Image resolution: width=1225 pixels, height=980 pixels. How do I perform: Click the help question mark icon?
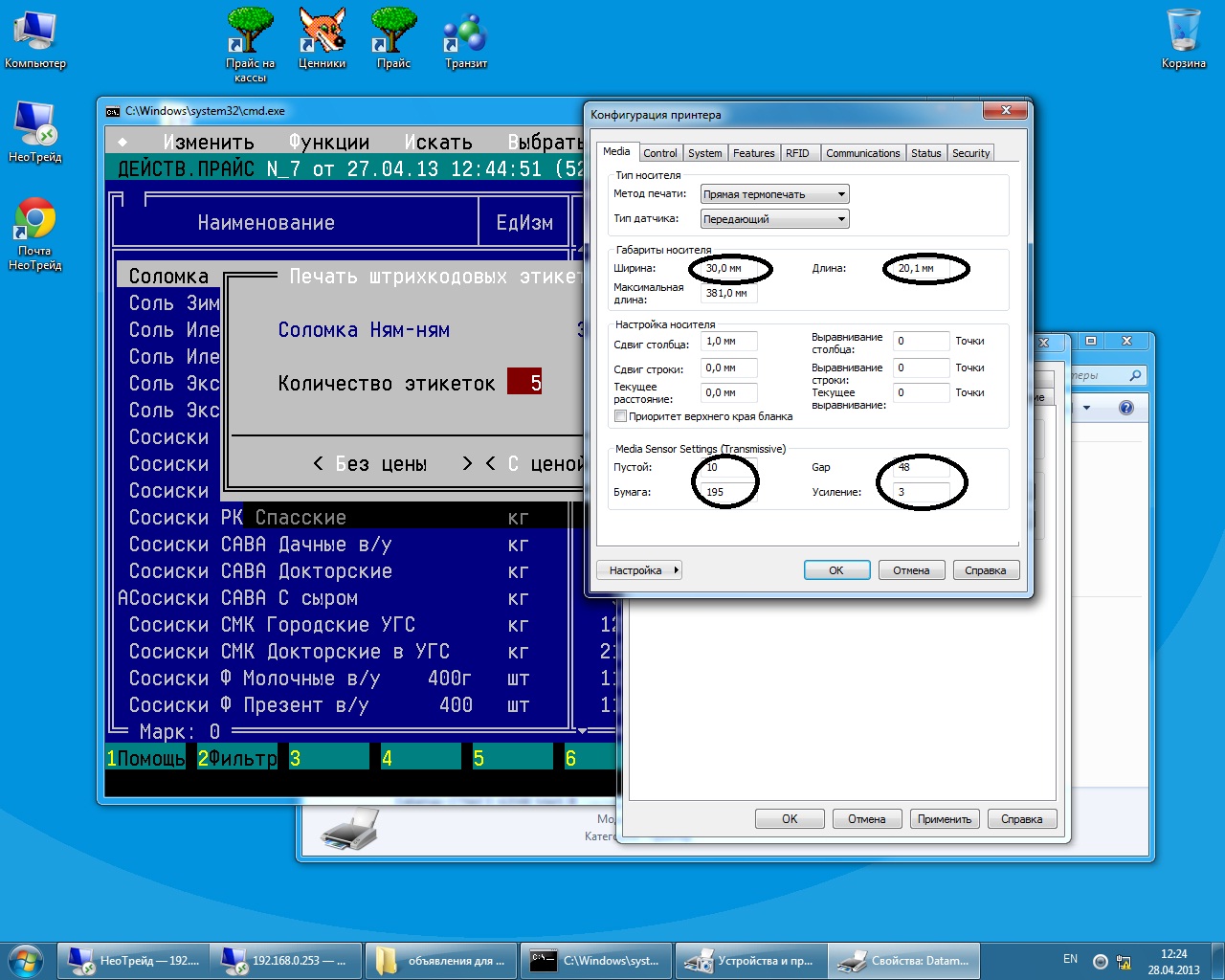pyautogui.click(x=1126, y=408)
